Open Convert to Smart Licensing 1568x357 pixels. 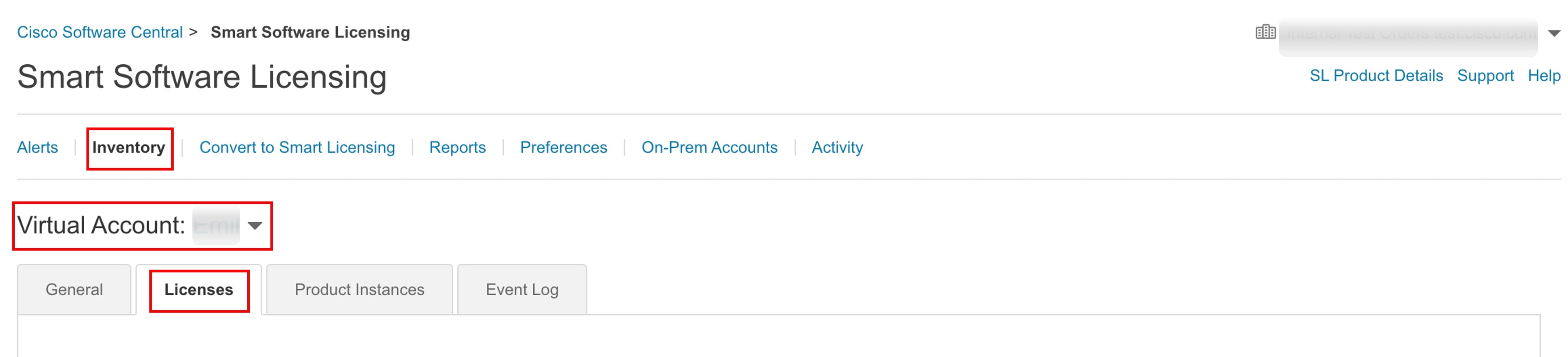point(297,148)
